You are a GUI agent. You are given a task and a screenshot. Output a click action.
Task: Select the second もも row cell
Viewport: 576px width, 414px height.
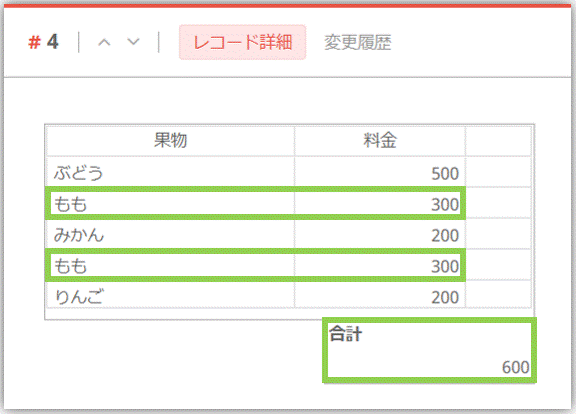(170, 265)
